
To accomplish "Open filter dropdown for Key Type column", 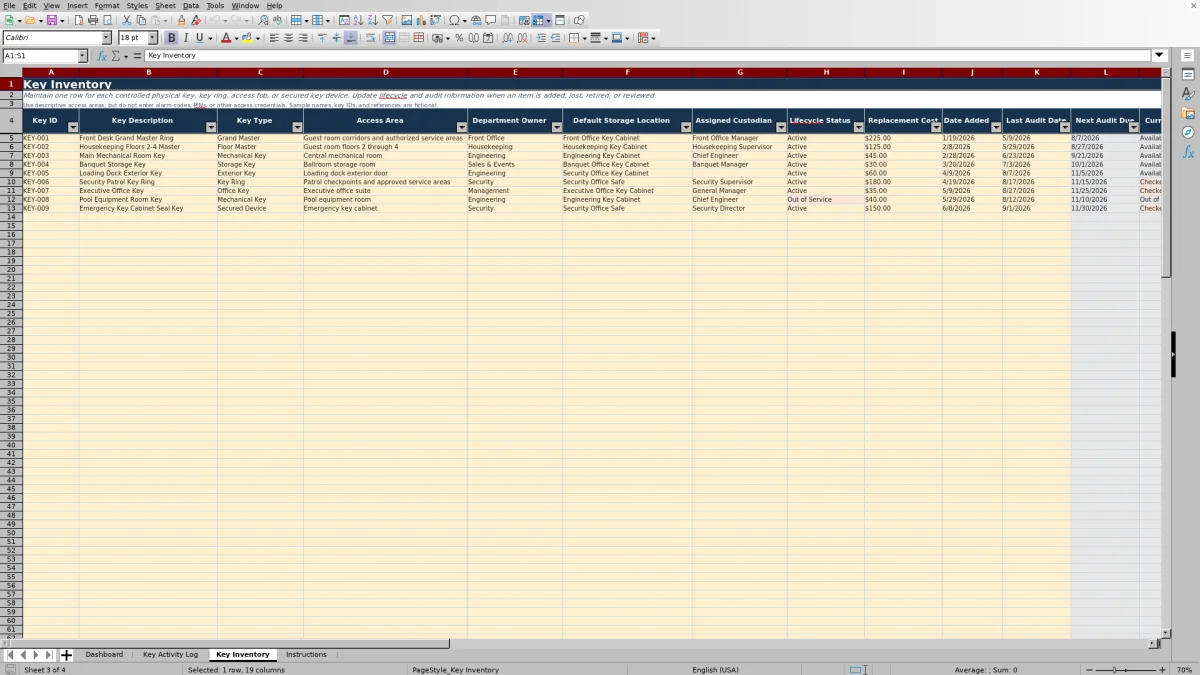I will click(x=297, y=127).
